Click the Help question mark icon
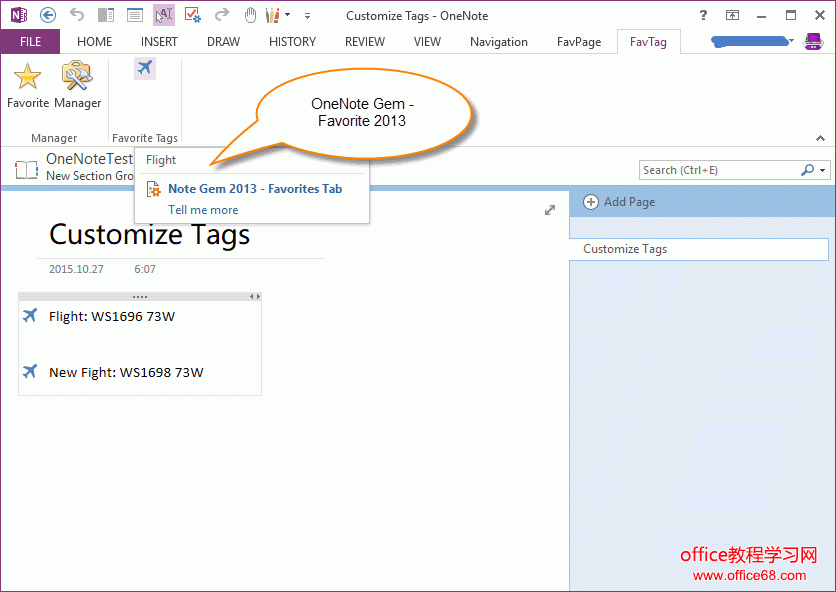The height and width of the screenshot is (592, 836). [703, 15]
